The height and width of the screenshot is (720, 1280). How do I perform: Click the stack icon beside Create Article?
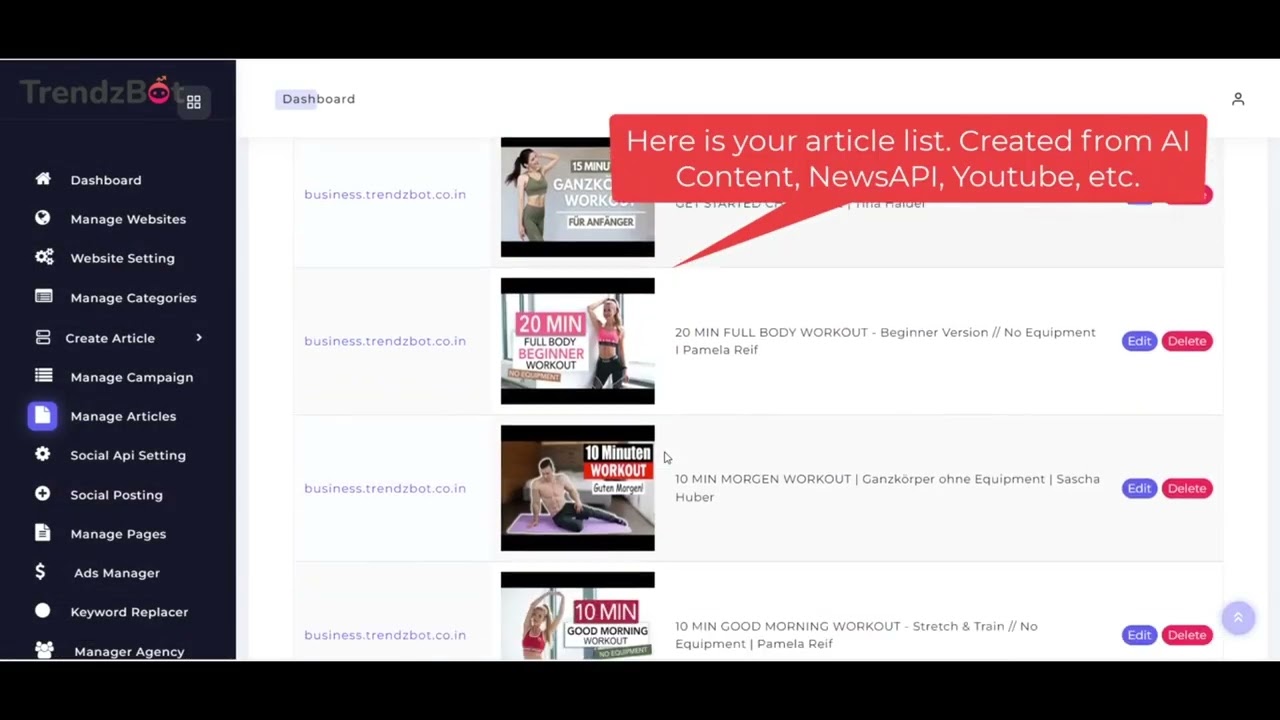coord(43,338)
